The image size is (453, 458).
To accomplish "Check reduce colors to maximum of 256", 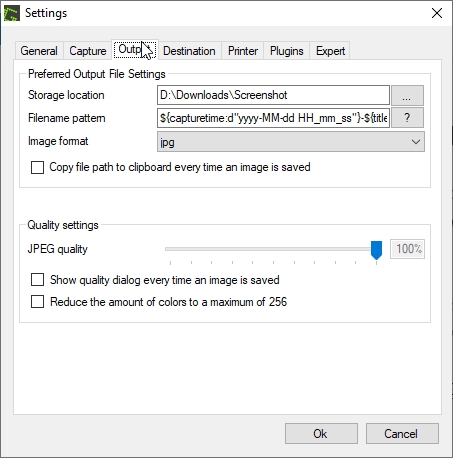I will pos(37,302).
